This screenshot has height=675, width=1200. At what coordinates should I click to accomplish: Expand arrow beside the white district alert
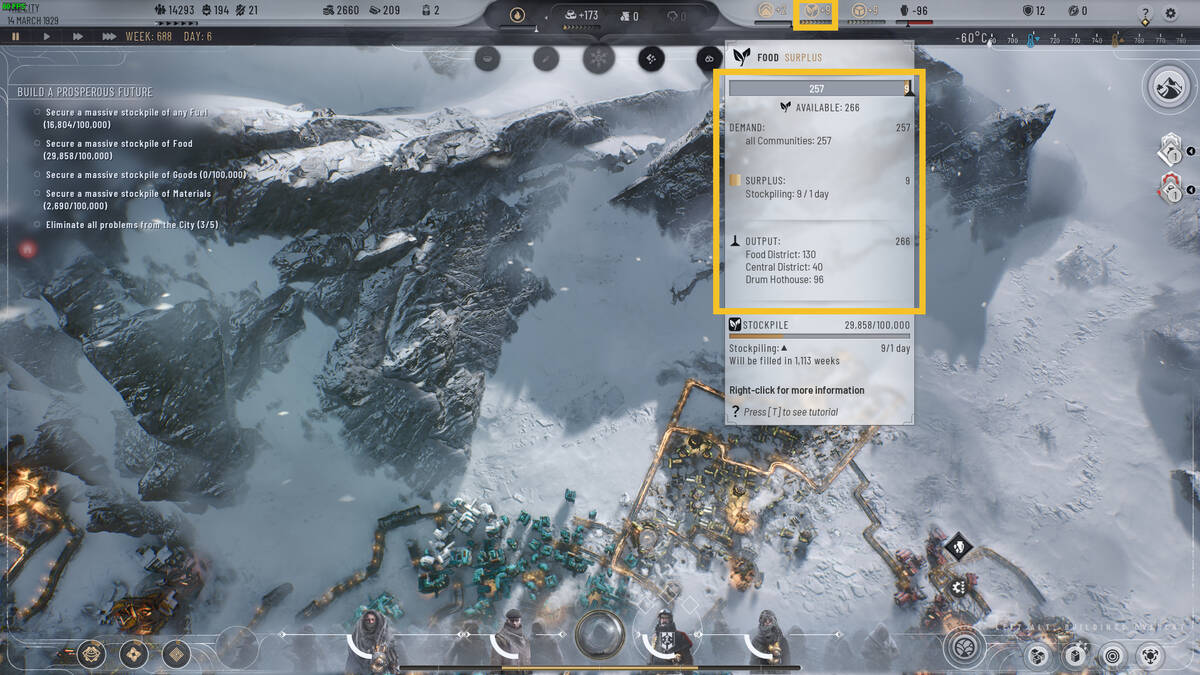[1191, 152]
